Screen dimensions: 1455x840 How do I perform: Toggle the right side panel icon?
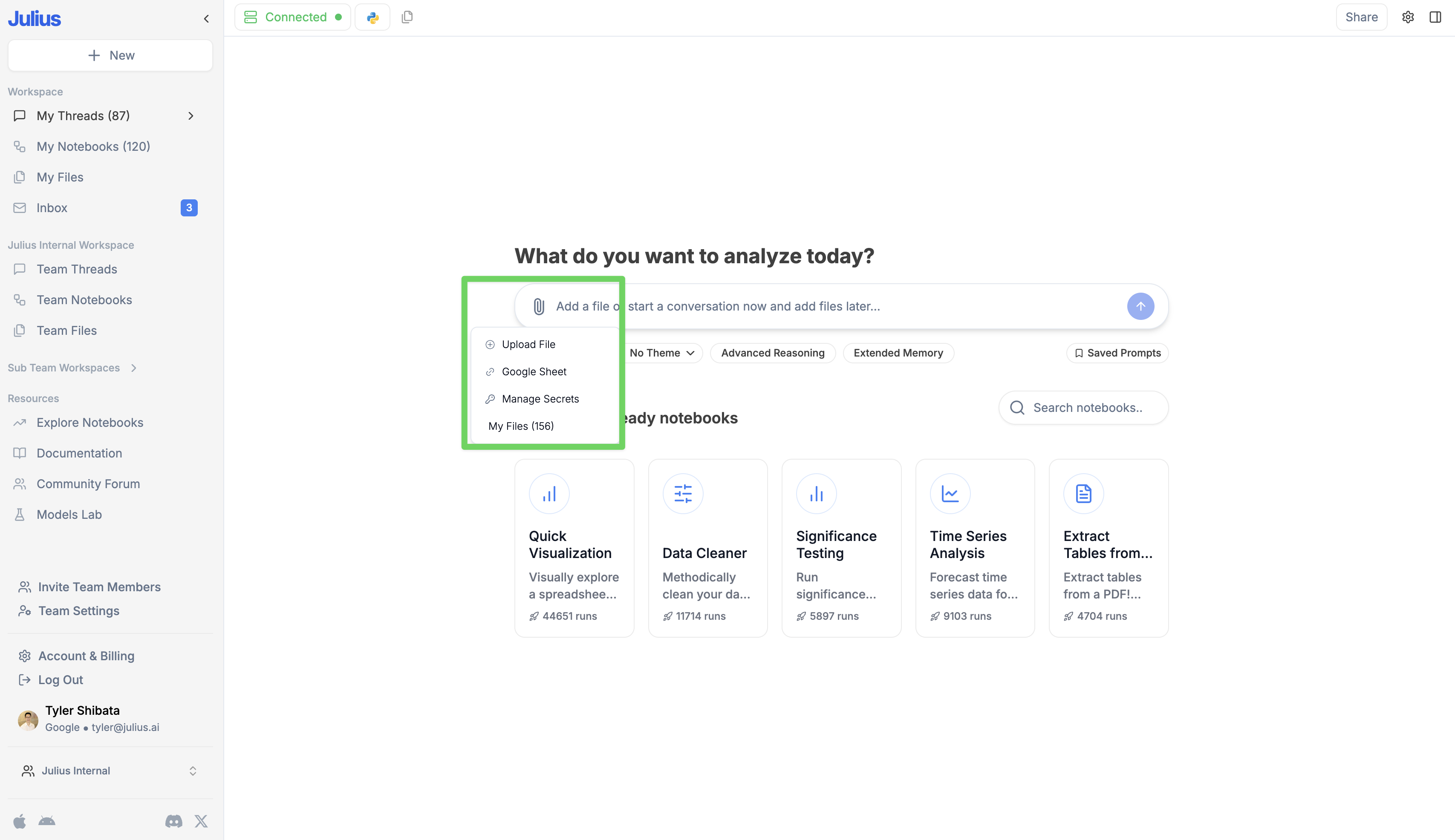point(1435,17)
